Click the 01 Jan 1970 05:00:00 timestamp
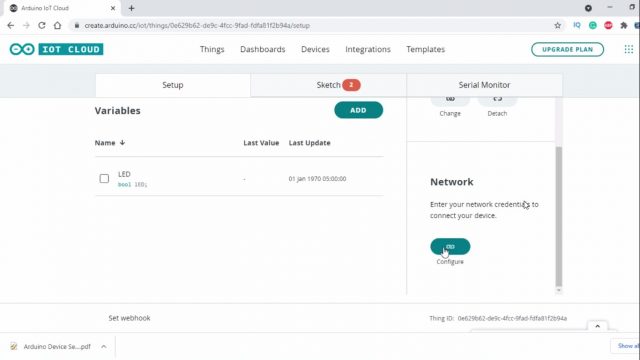The width and height of the screenshot is (640, 360). click(317, 179)
